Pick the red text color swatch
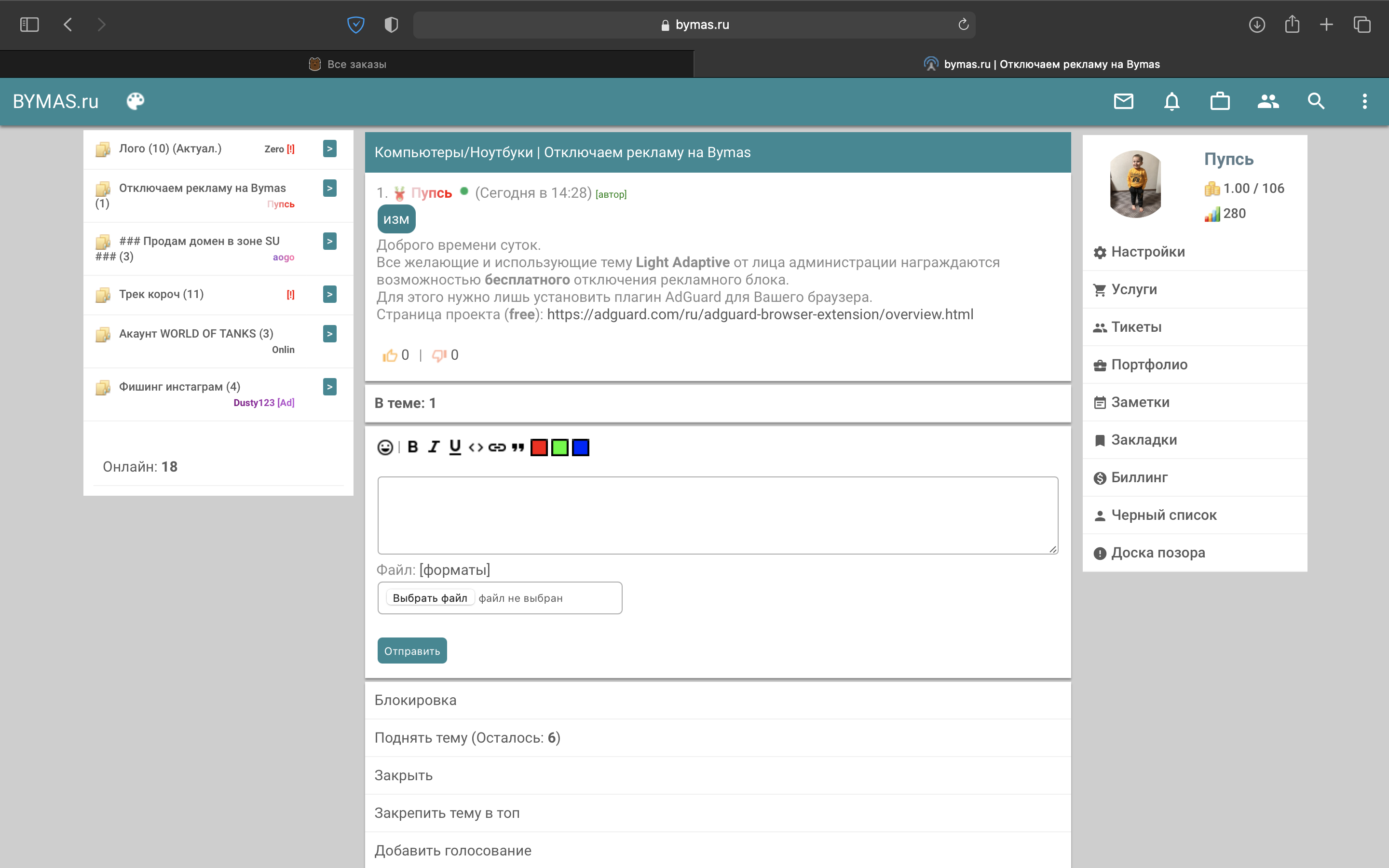 [539, 447]
